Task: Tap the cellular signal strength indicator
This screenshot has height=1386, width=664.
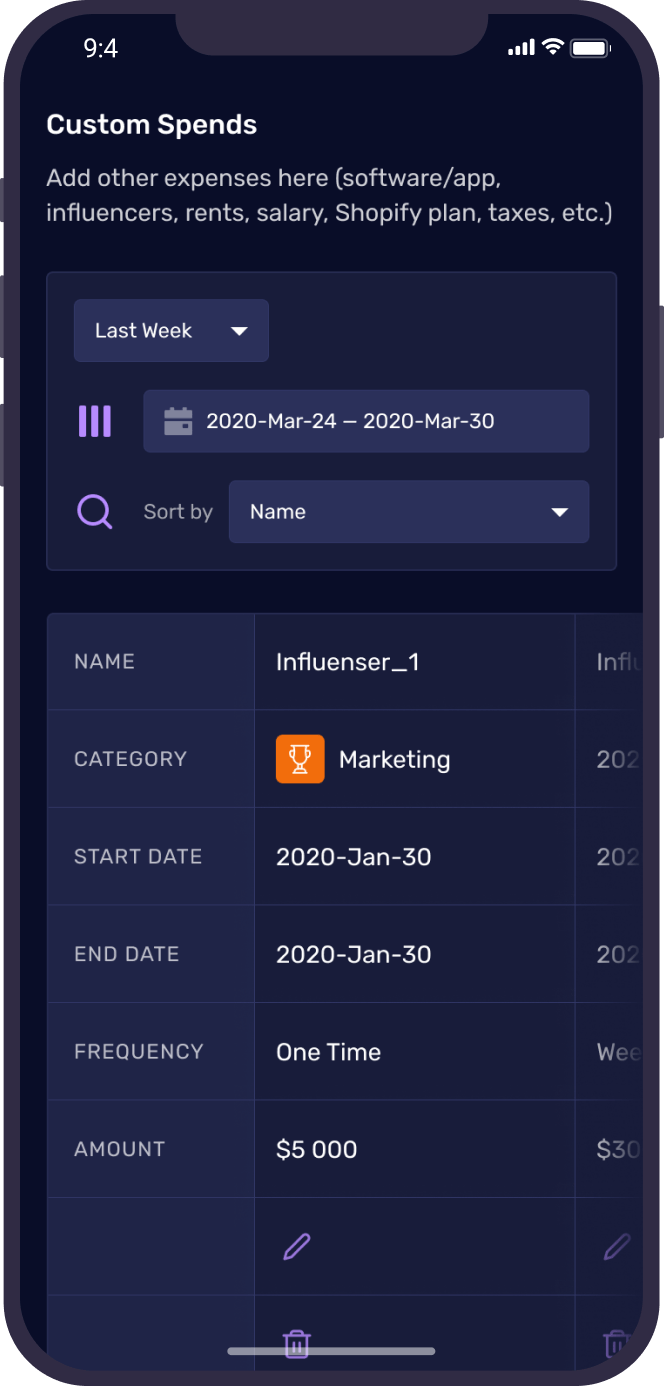Action: (x=519, y=47)
